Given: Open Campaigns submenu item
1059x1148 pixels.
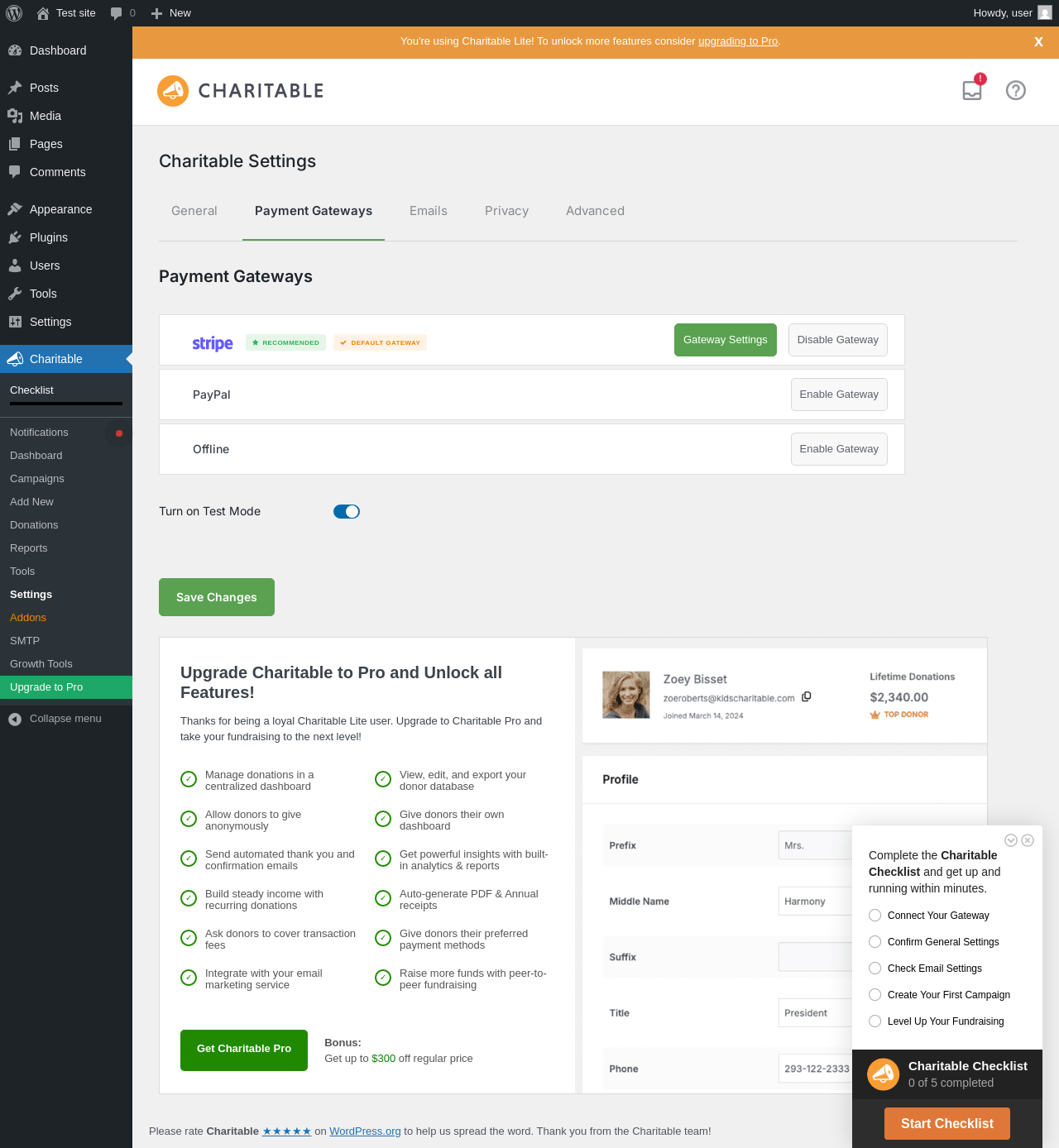Looking at the screenshot, I should (x=66, y=479).
